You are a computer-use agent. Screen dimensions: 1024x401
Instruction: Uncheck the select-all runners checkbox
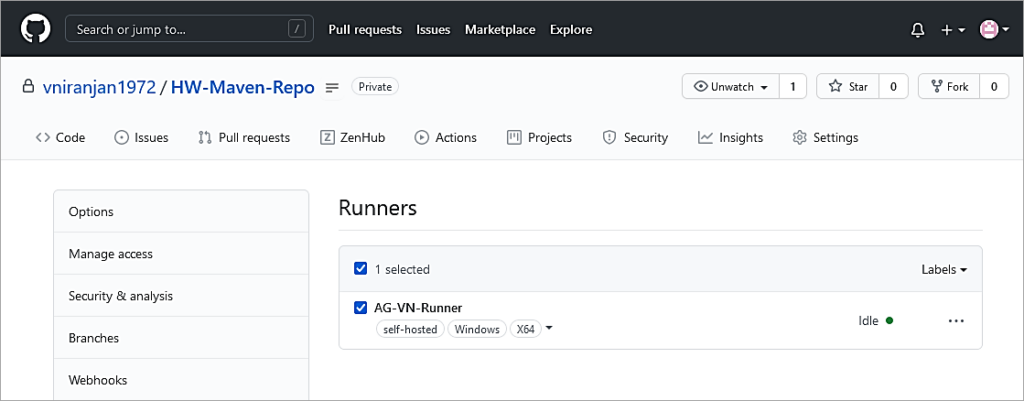[x=360, y=268]
